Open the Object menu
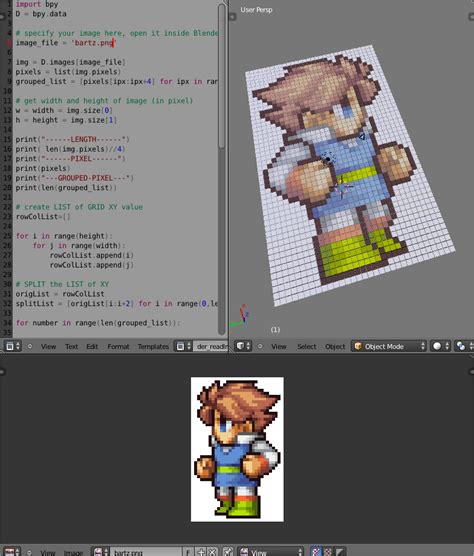The width and height of the screenshot is (474, 556). 335,346
